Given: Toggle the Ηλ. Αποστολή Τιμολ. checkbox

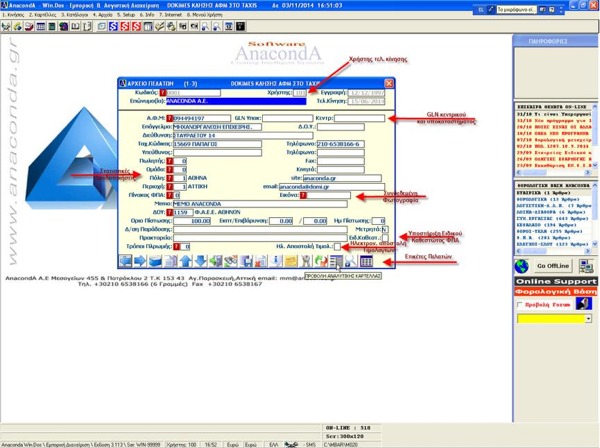Looking at the screenshot, I should click(337, 247).
